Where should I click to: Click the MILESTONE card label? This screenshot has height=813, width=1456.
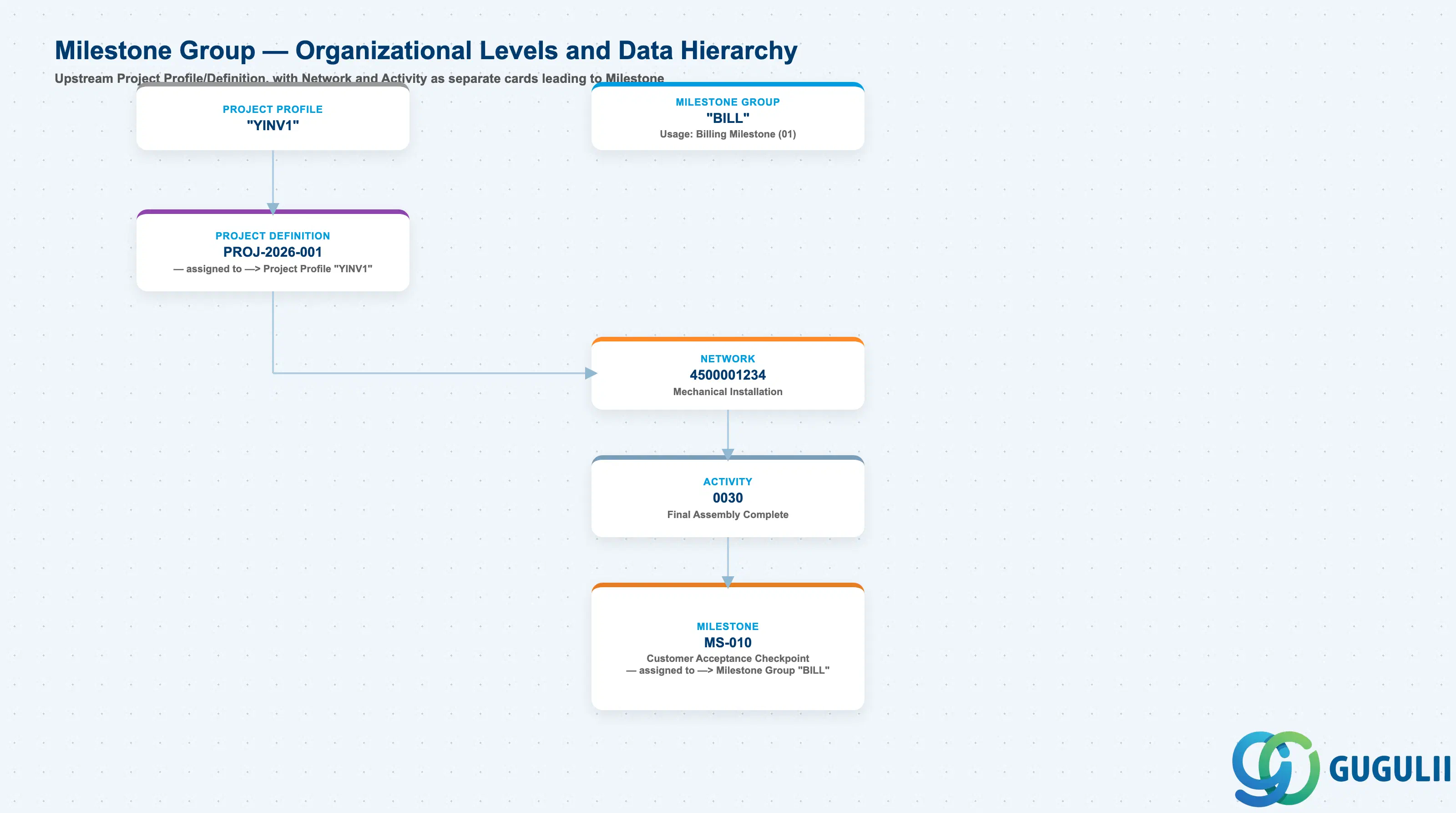pos(728,627)
